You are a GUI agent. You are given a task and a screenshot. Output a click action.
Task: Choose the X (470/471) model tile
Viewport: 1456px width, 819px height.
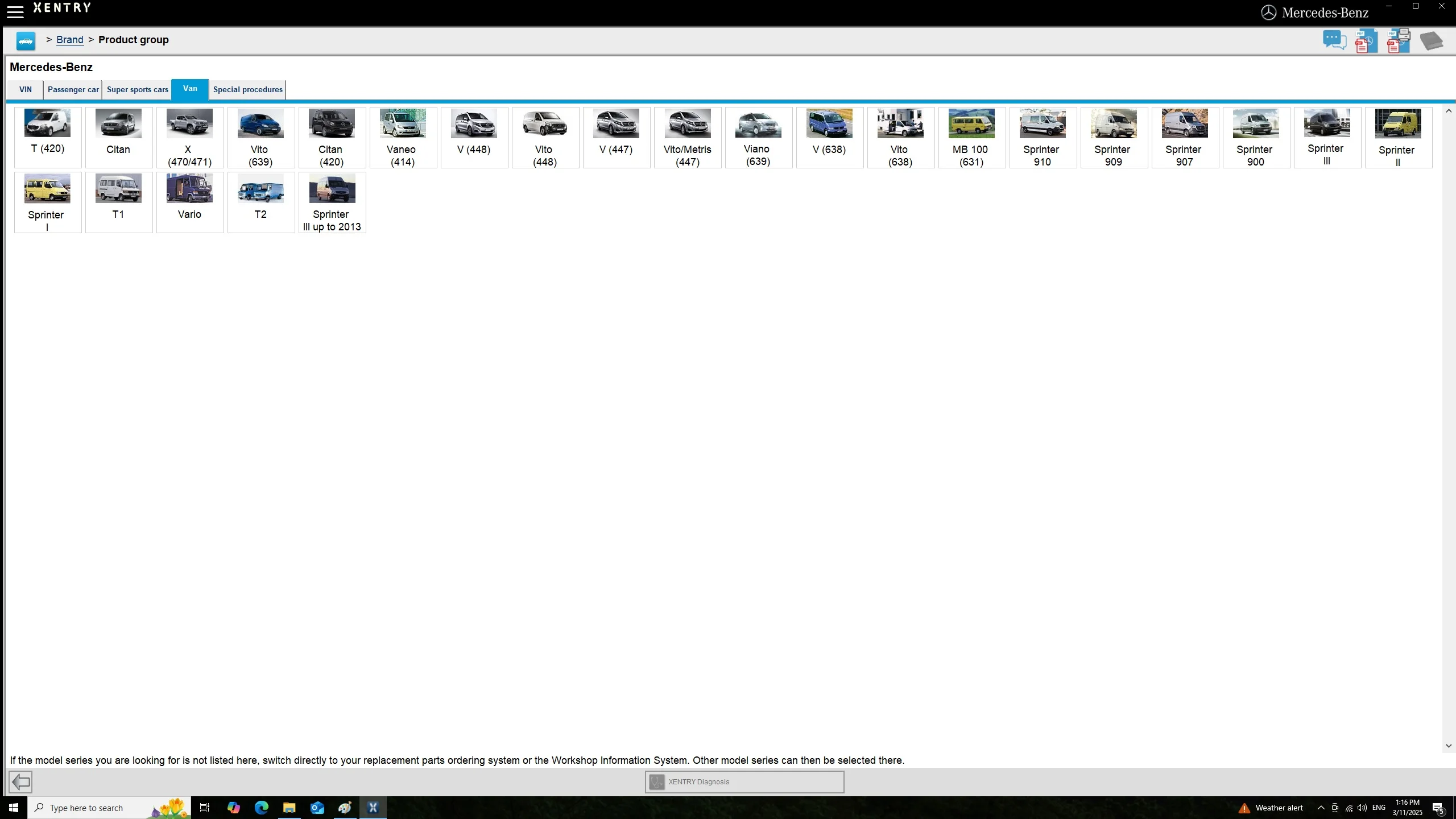tap(190, 138)
